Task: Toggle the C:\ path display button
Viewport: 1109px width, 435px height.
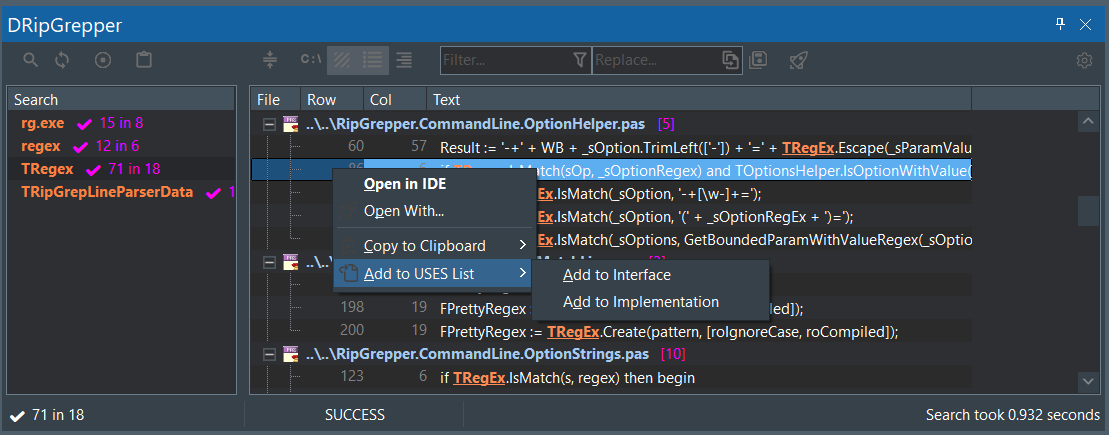Action: point(311,60)
